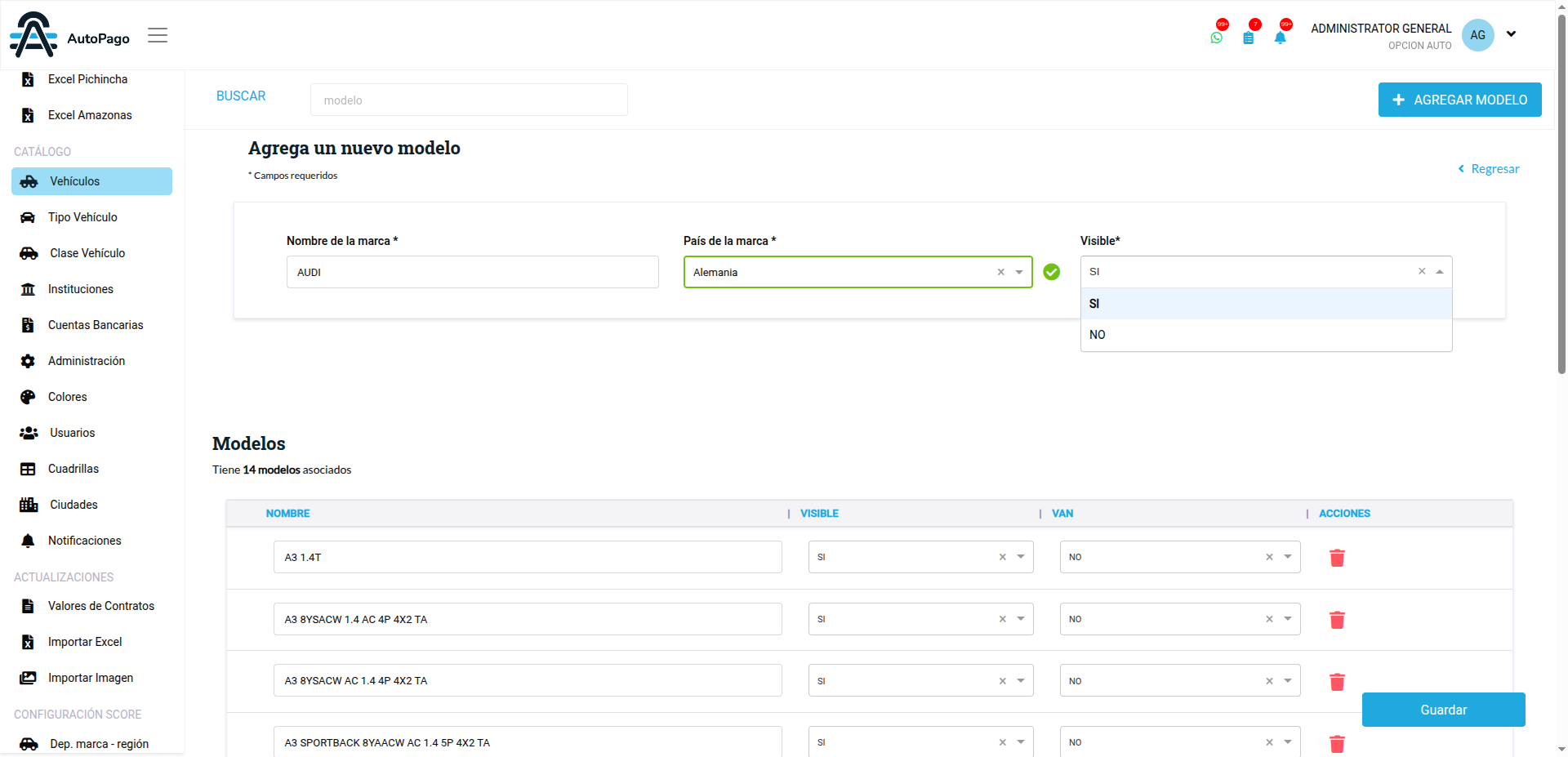The height and width of the screenshot is (757, 1568).
Task: Select NO in the Visible dropdown list
Action: click(1266, 335)
